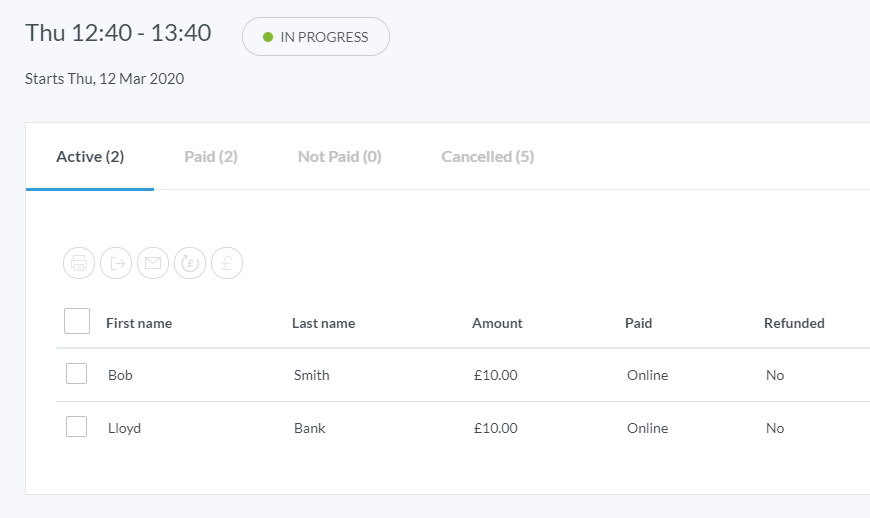The image size is (870, 518).
Task: Click the Smith last name cell
Action: tap(312, 375)
